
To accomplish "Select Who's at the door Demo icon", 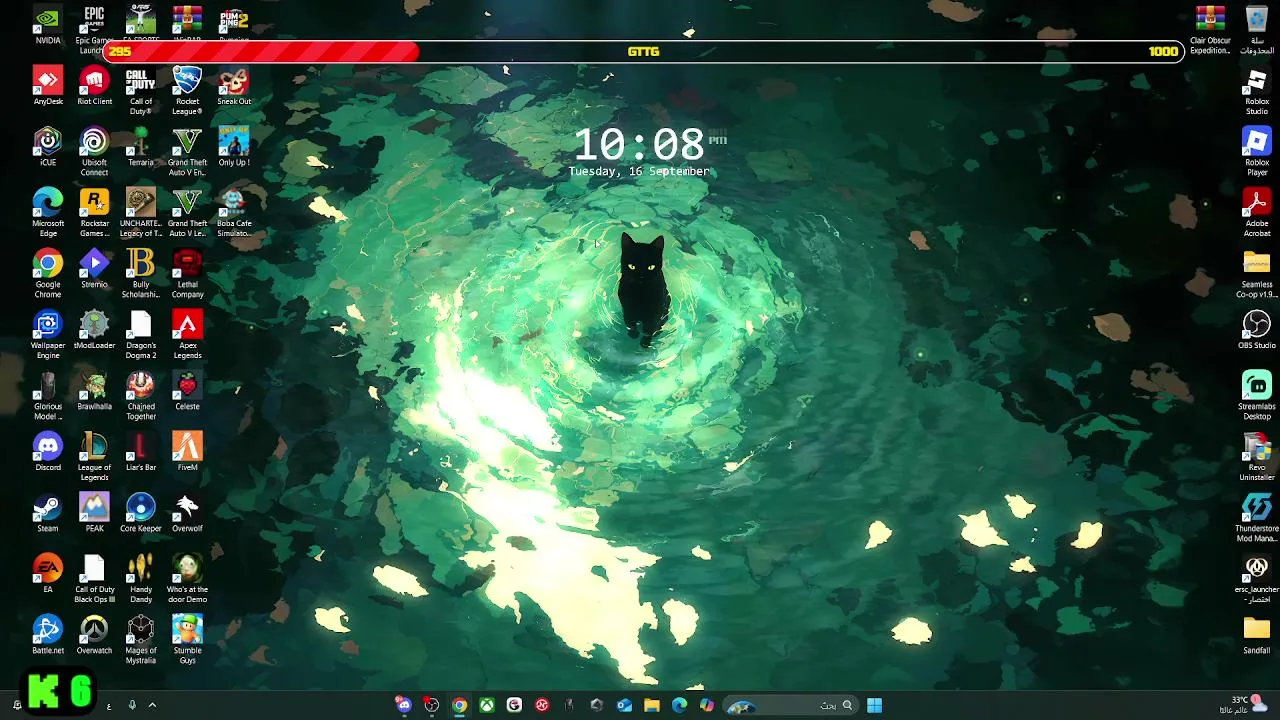I will tap(187, 578).
